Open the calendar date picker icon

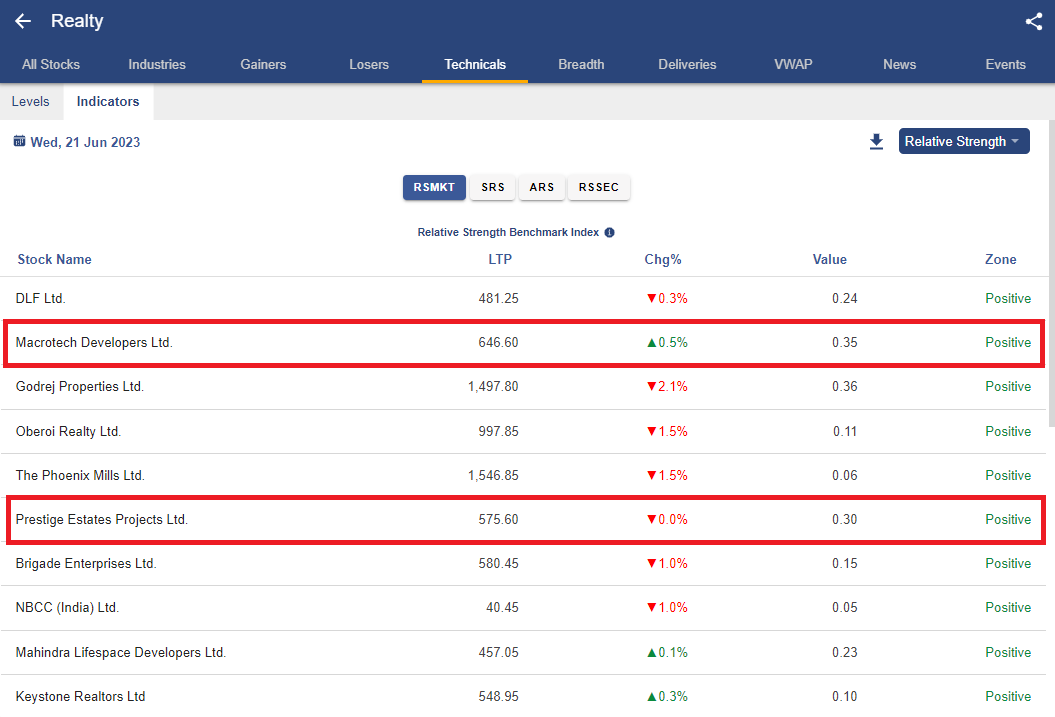(20, 141)
